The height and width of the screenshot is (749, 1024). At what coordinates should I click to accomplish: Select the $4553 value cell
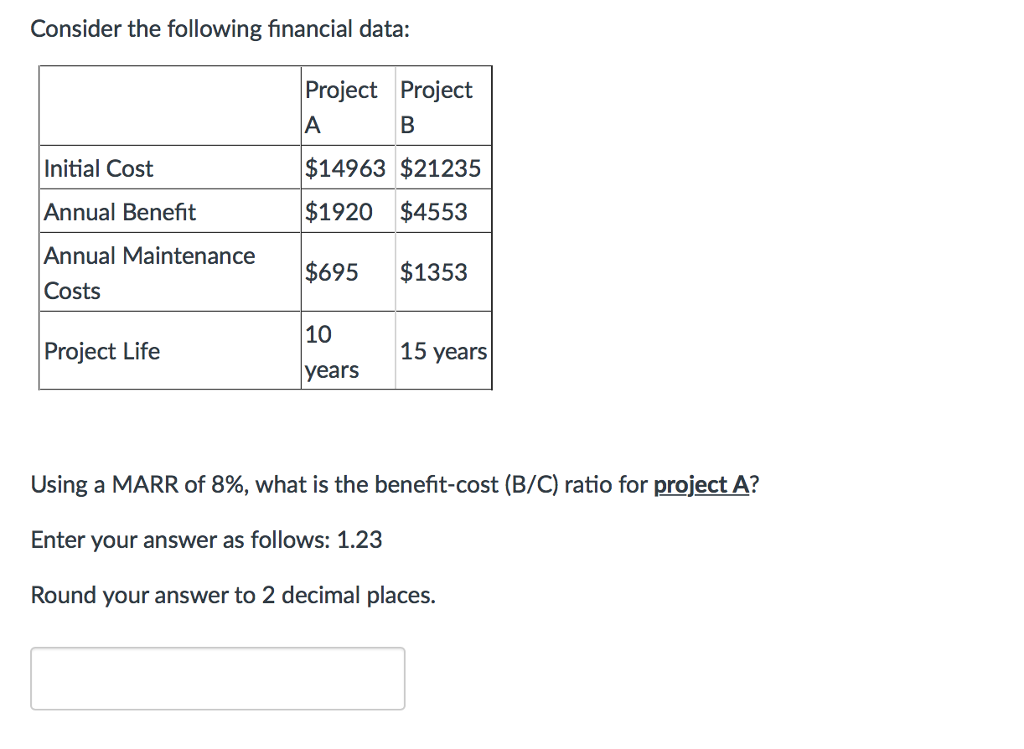click(432, 211)
